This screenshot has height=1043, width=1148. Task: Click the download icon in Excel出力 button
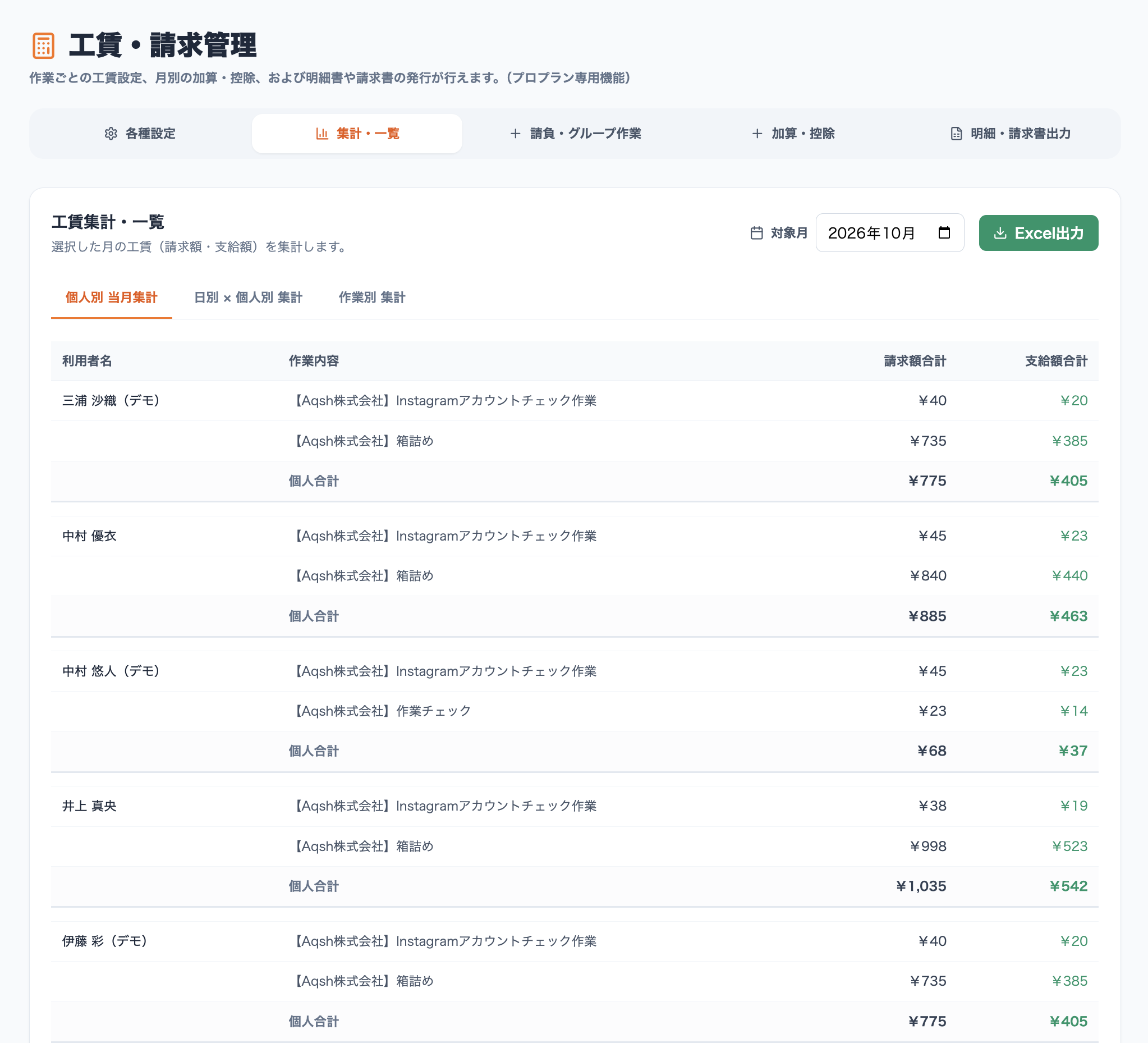[x=1000, y=233]
